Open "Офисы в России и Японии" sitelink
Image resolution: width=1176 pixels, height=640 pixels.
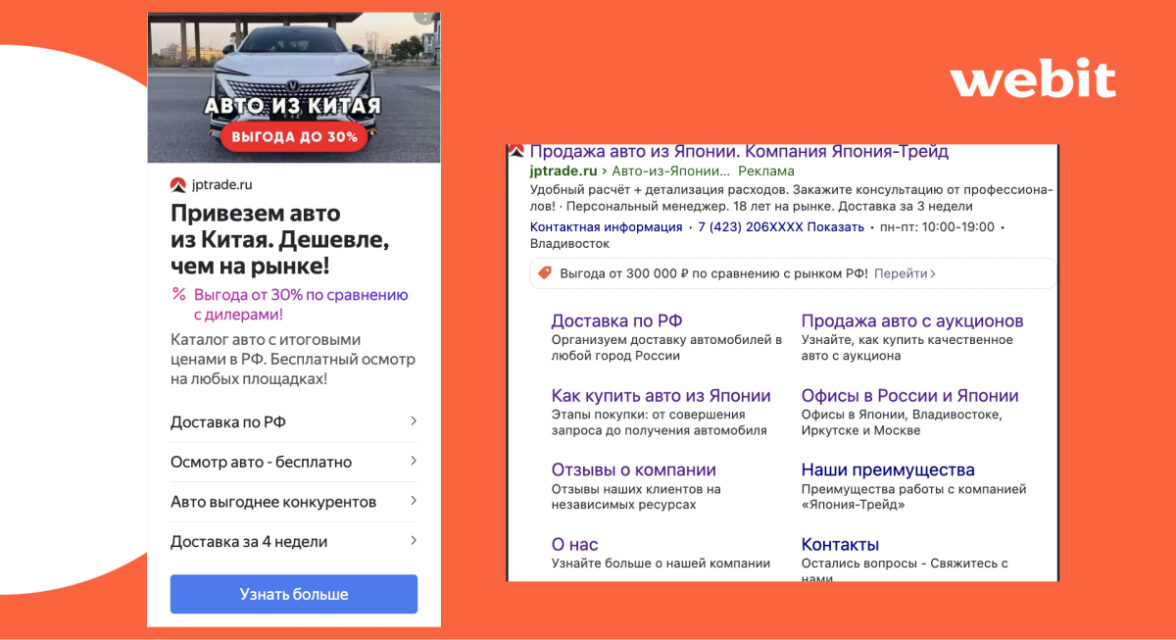coord(909,396)
